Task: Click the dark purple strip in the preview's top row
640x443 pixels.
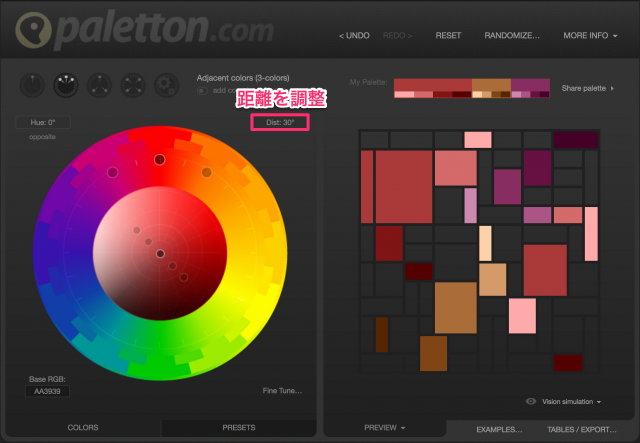Action: [x=576, y=140]
